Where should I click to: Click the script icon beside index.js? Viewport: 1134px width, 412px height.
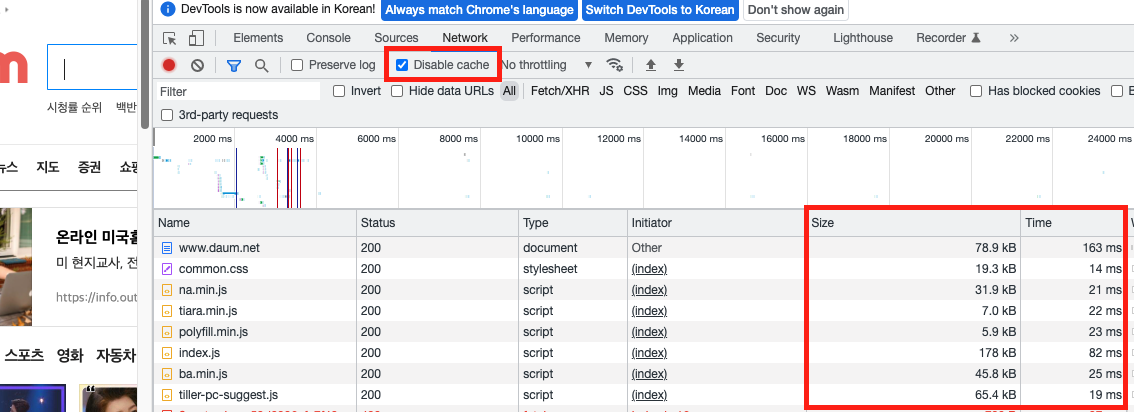(167, 353)
